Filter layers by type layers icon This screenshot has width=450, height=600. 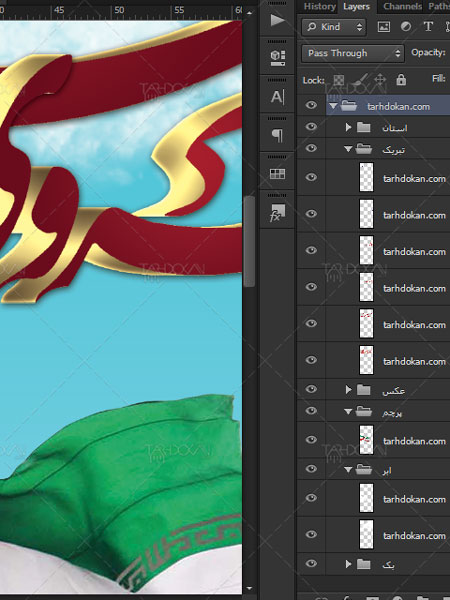coord(428,26)
